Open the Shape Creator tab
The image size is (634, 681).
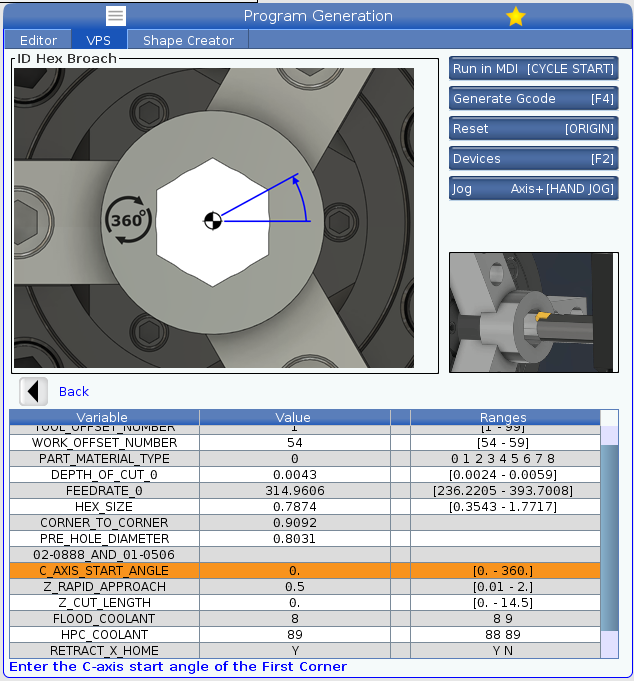pyautogui.click(x=188, y=40)
